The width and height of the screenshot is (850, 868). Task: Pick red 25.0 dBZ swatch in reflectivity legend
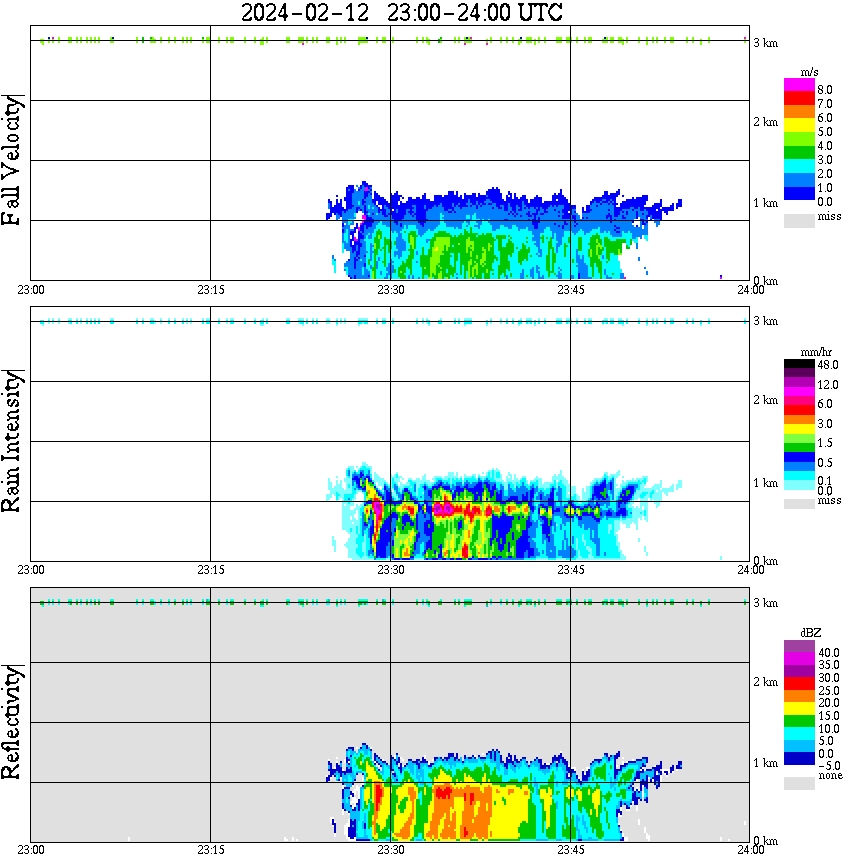point(799,683)
